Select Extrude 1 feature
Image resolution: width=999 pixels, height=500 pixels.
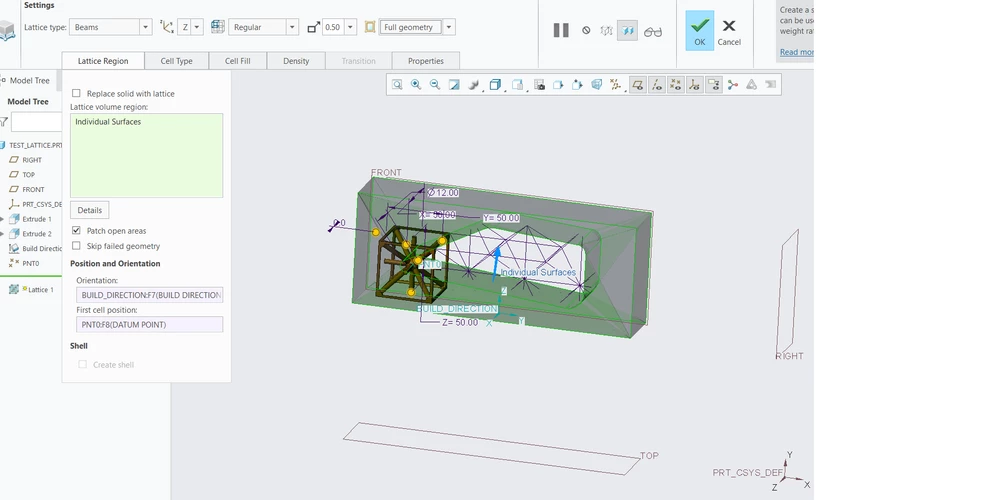[x=37, y=219]
